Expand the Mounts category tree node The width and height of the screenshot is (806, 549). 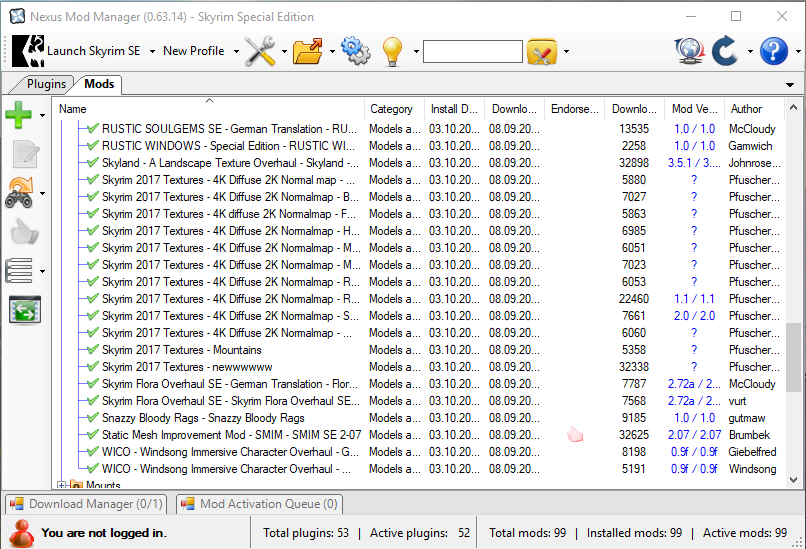point(62,485)
